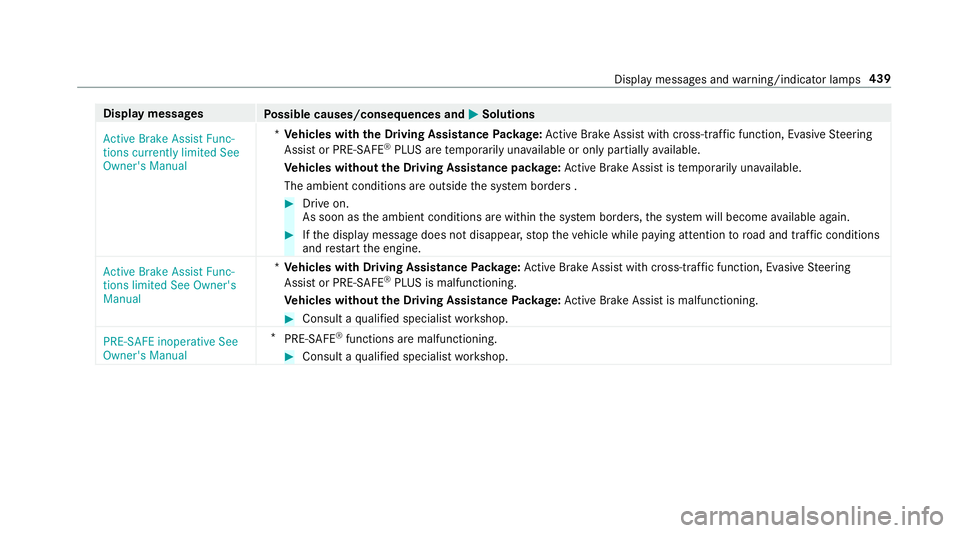Click the 'Drive on.' instruction text
This screenshot has width=960, height=533.
326,204
